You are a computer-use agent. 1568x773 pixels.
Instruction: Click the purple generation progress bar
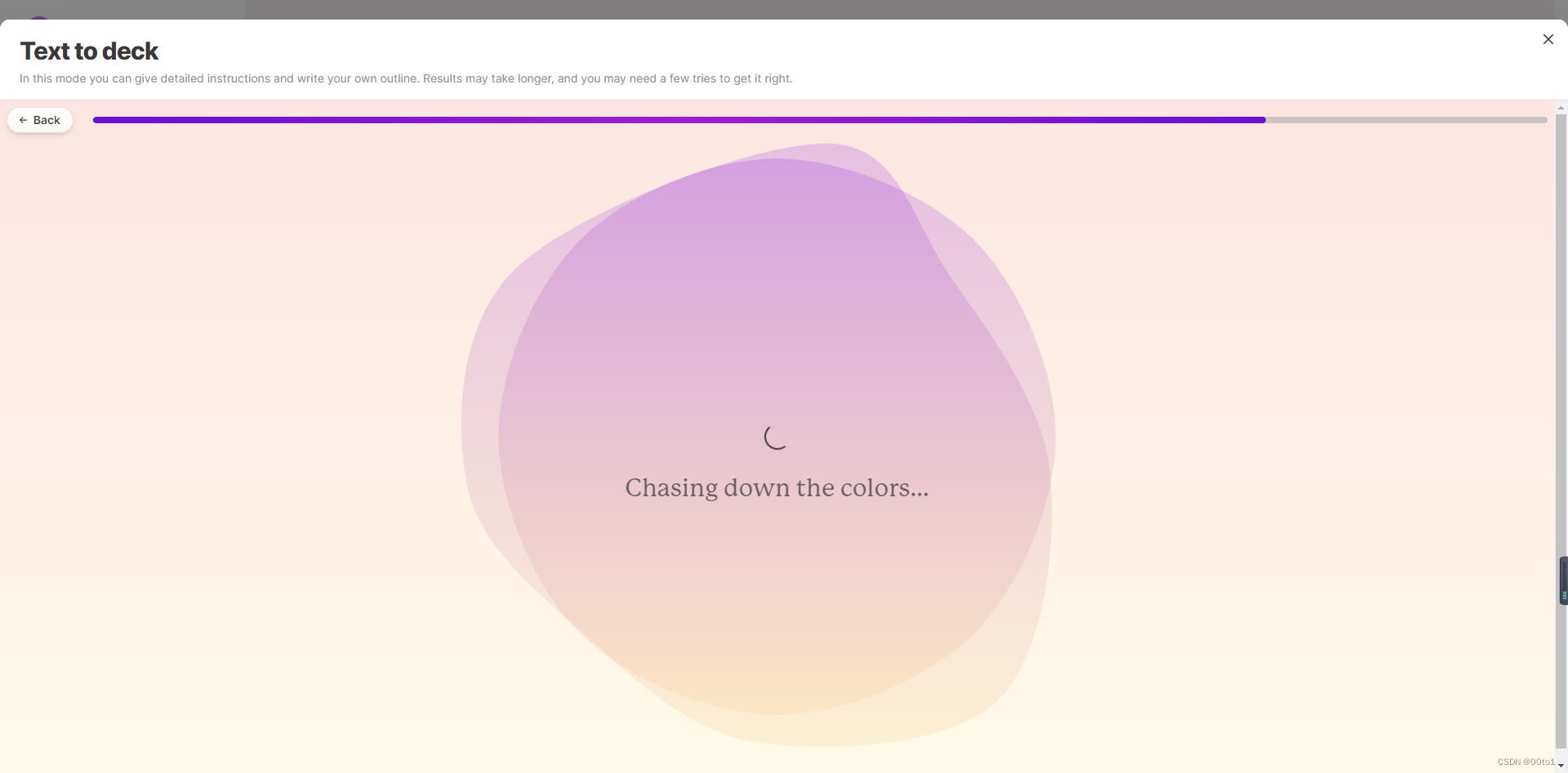[x=820, y=120]
